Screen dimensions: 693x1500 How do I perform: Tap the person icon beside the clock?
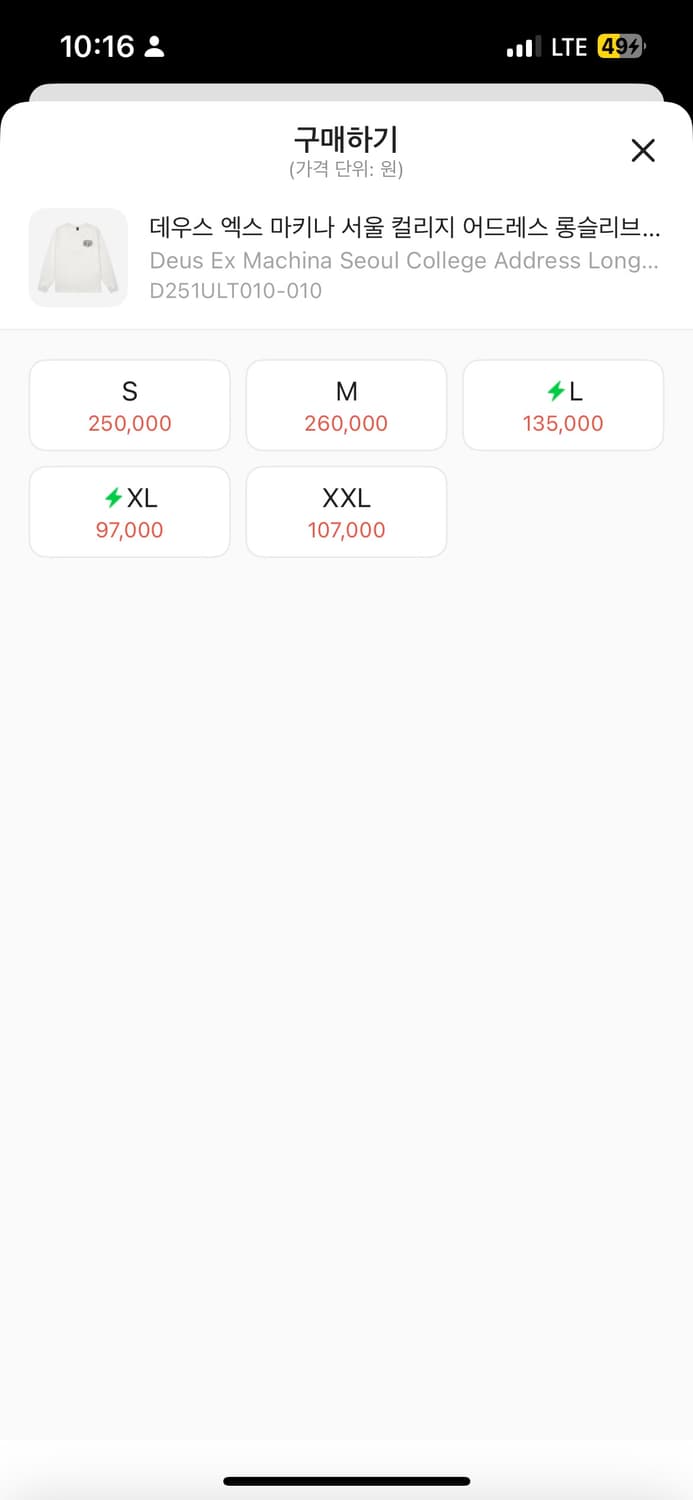pos(154,47)
